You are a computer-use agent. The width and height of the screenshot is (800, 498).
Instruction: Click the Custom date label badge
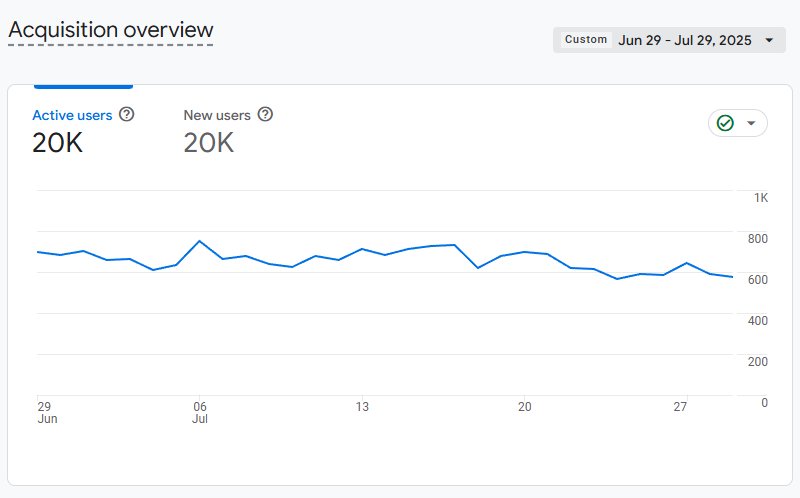pos(586,40)
